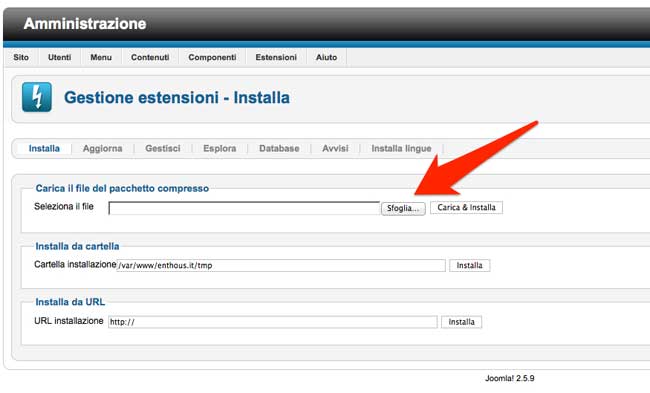Viewport: 650px width, 393px height.
Task: Switch to the Aggiorna tab
Action: (102, 148)
